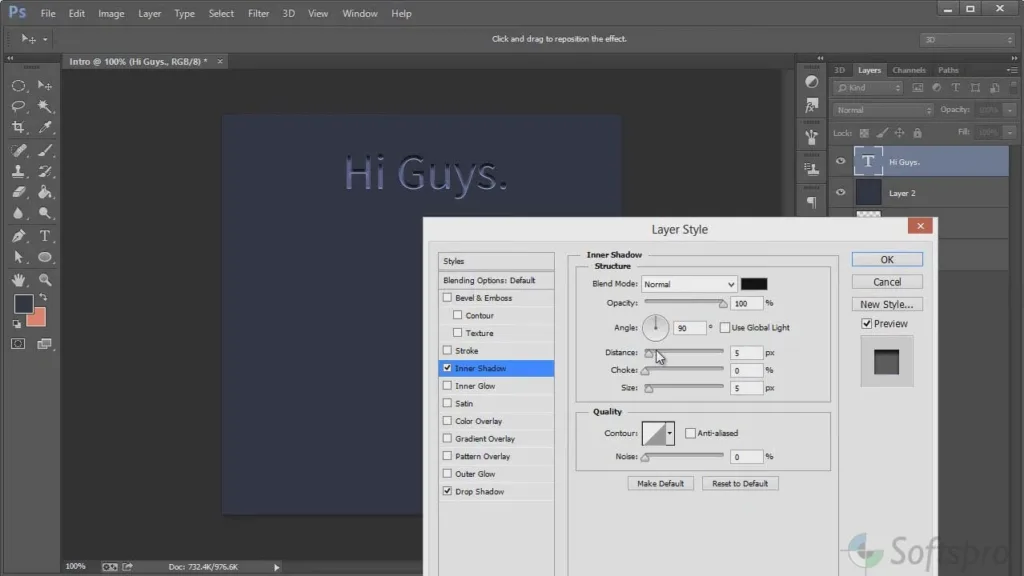Enable the Bevel & Emboss style
1024x576 pixels.
coord(447,297)
